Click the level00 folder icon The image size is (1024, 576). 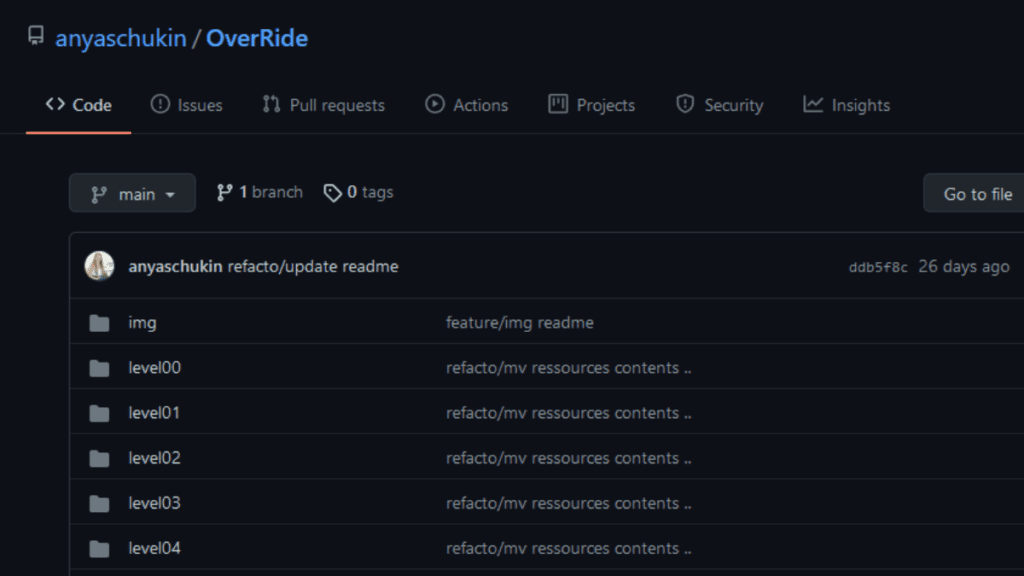point(99,368)
